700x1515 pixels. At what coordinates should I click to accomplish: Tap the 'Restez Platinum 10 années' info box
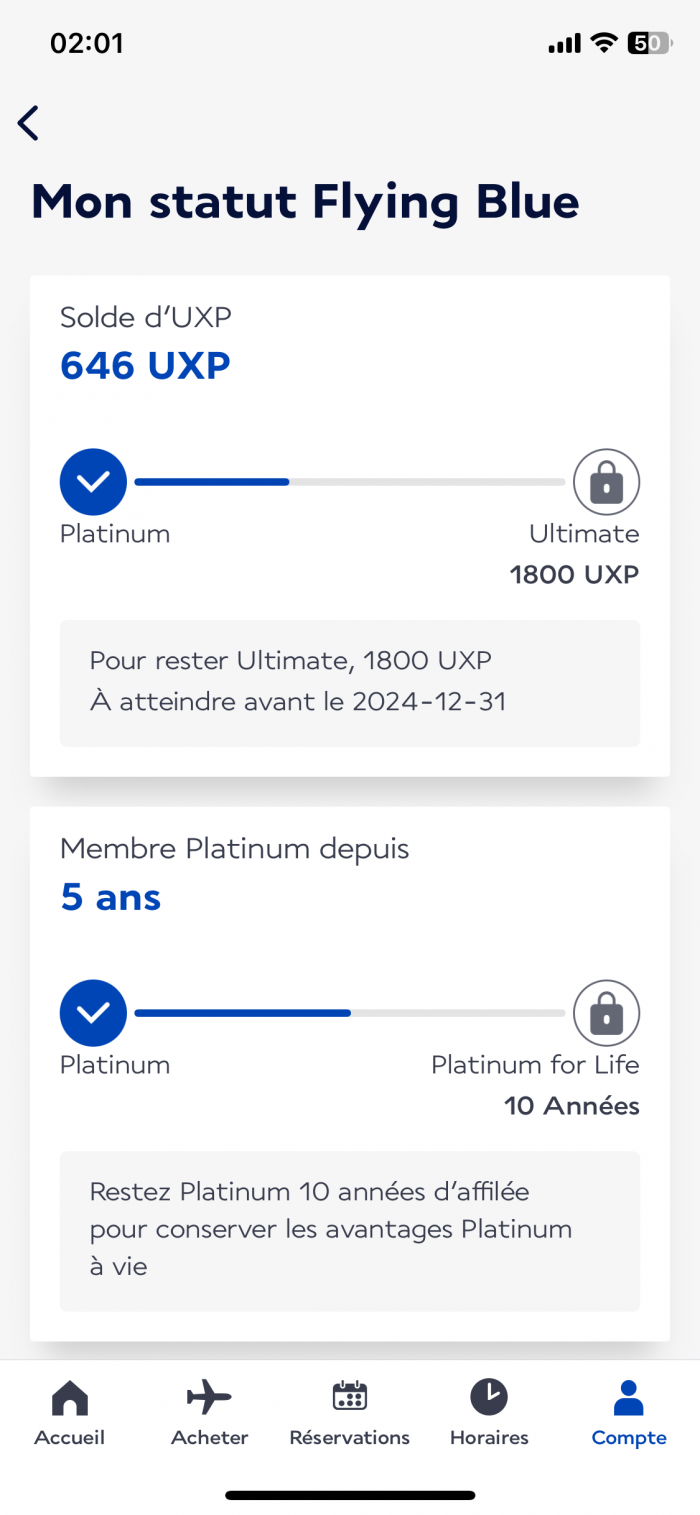350,1231
